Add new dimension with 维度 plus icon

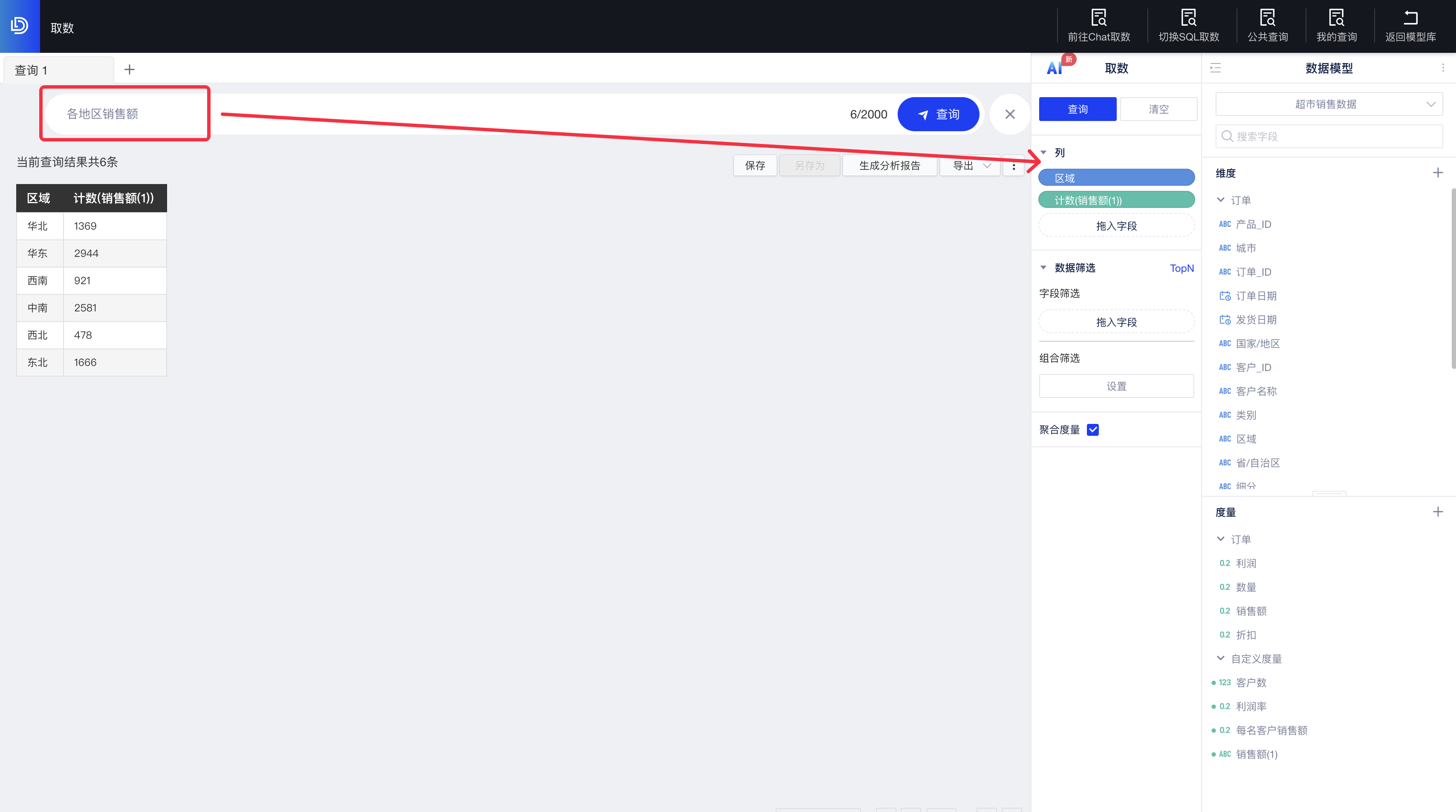[1438, 173]
